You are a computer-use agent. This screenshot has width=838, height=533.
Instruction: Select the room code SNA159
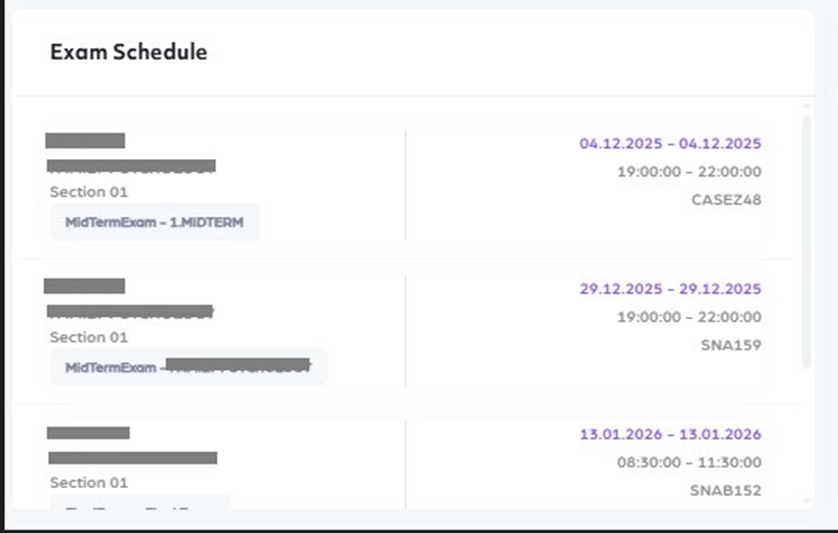pos(732,345)
